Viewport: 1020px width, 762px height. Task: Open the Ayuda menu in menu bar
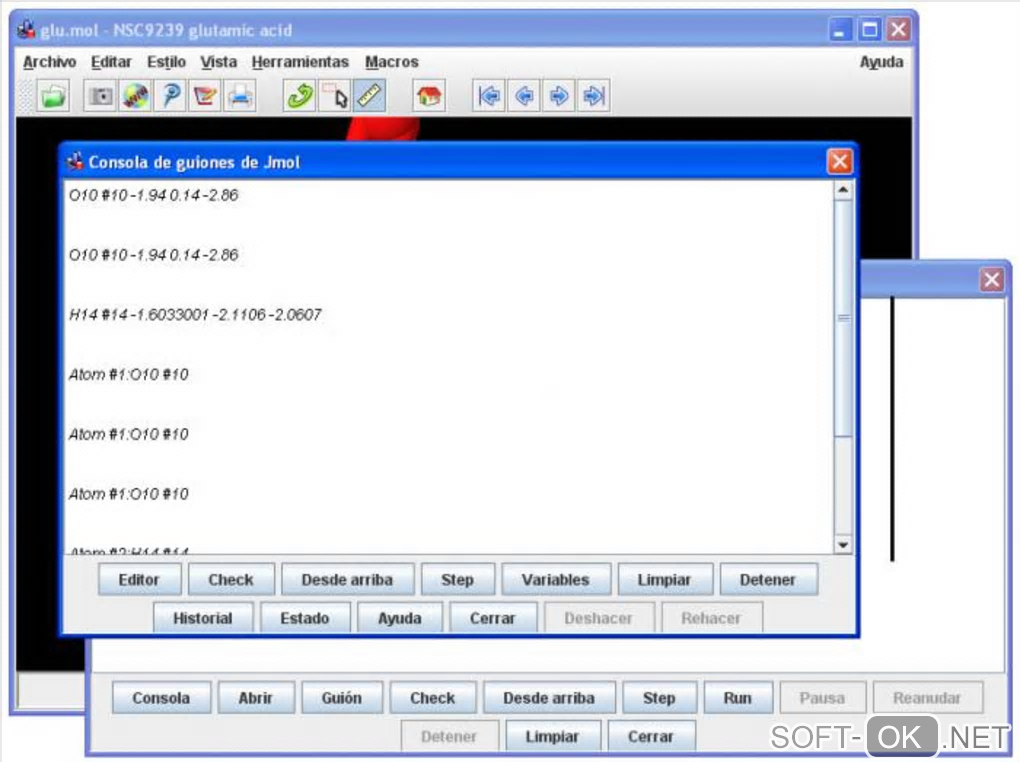pos(881,62)
